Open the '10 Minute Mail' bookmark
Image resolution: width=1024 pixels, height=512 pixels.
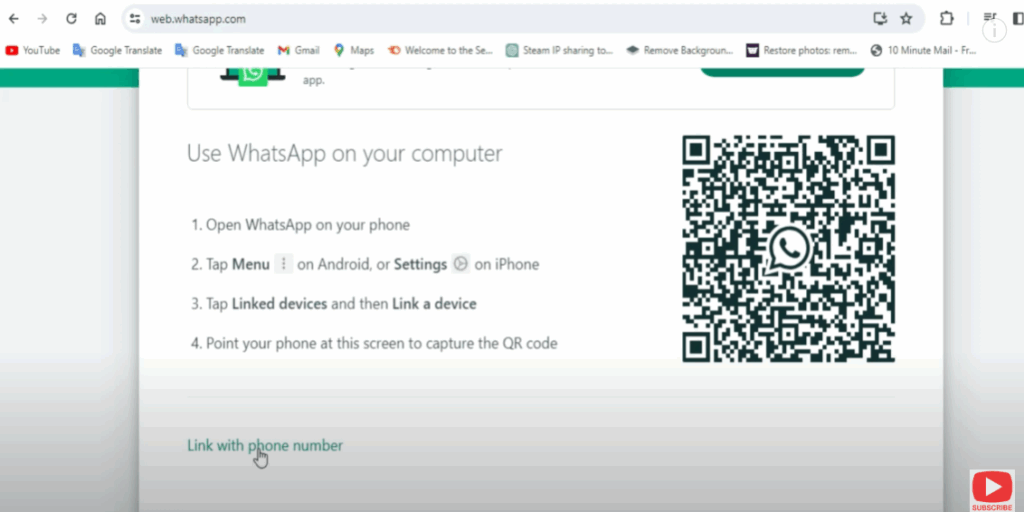(923, 50)
